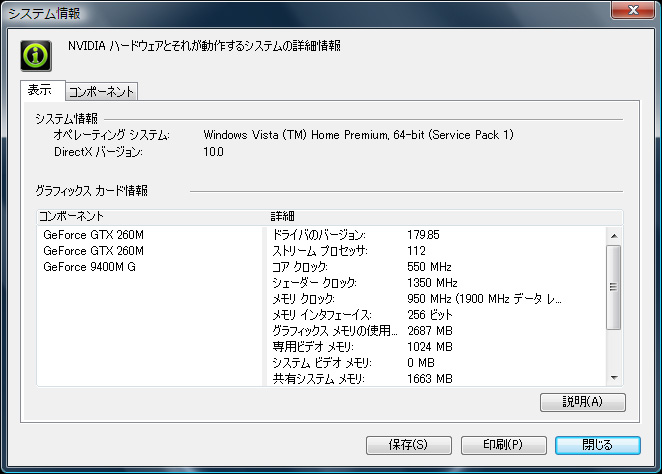Click the scrollbar up arrow in details list
This screenshot has height=474, width=662.
click(x=614, y=236)
